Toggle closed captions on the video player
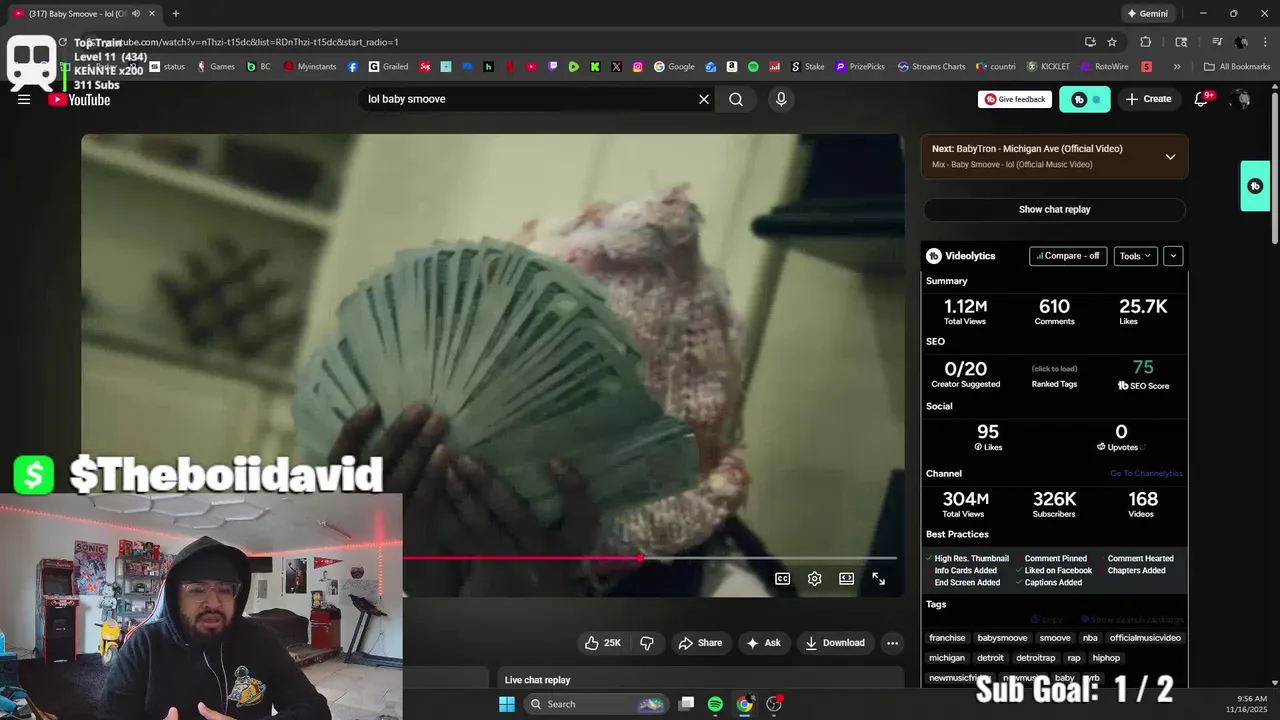The image size is (1280, 720). click(783, 579)
